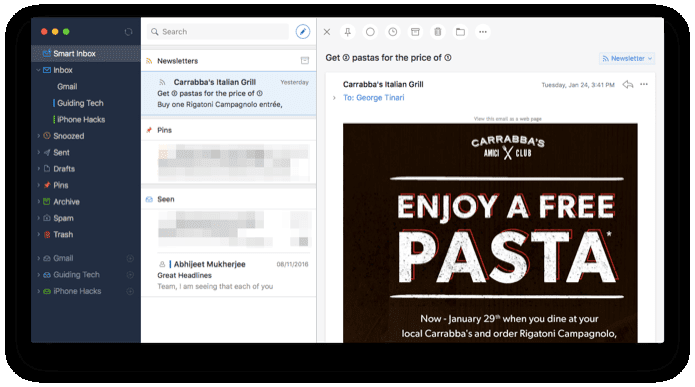Click the plus icon next to Guiding Tech account
Image resolution: width=695 pixels, height=387 pixels.
click(x=130, y=274)
